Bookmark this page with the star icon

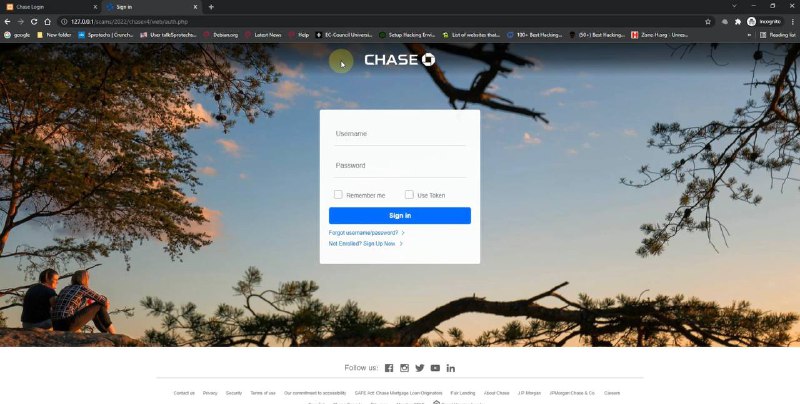(708, 21)
